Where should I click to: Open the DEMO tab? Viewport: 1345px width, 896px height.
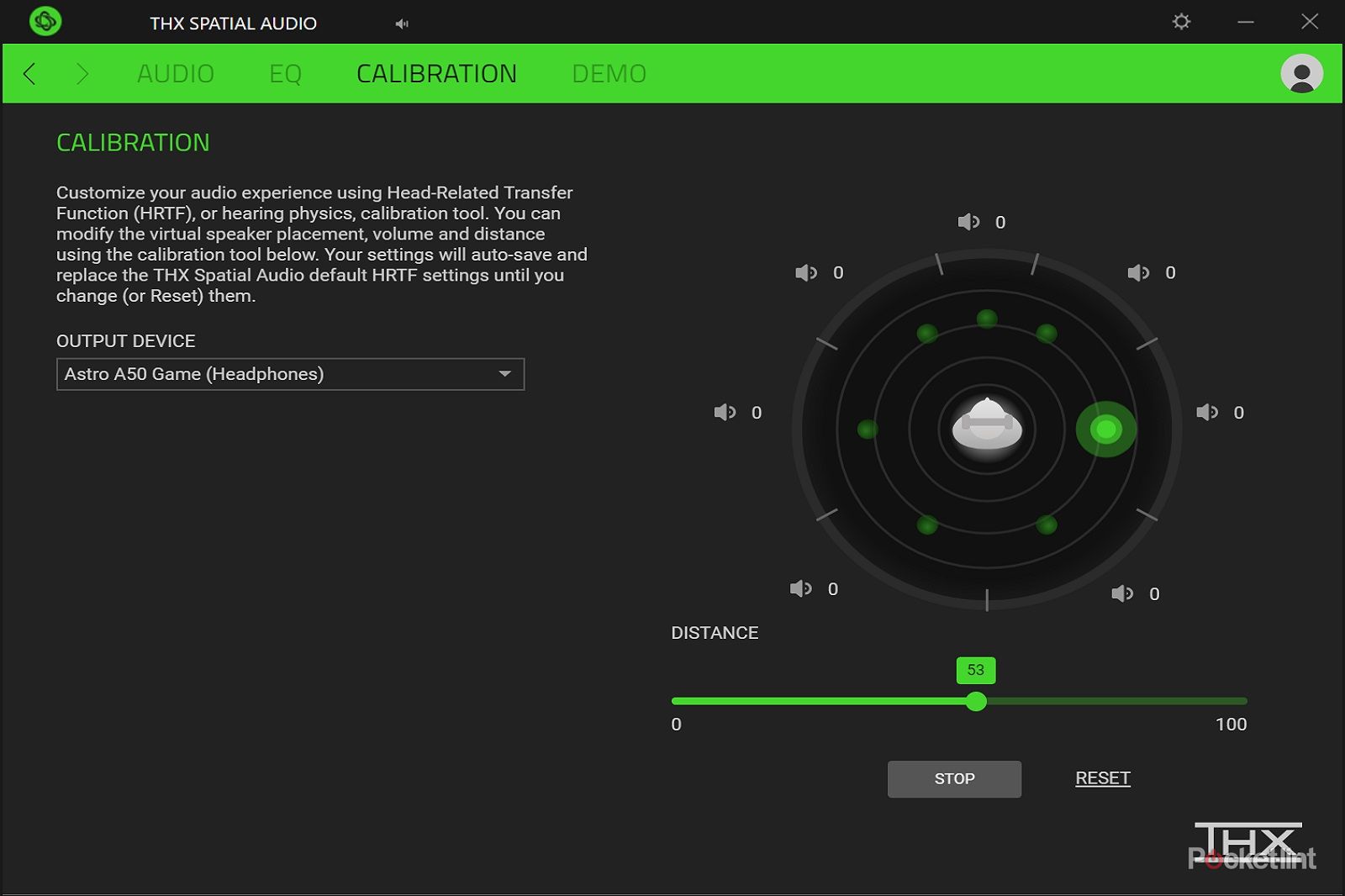click(x=609, y=74)
